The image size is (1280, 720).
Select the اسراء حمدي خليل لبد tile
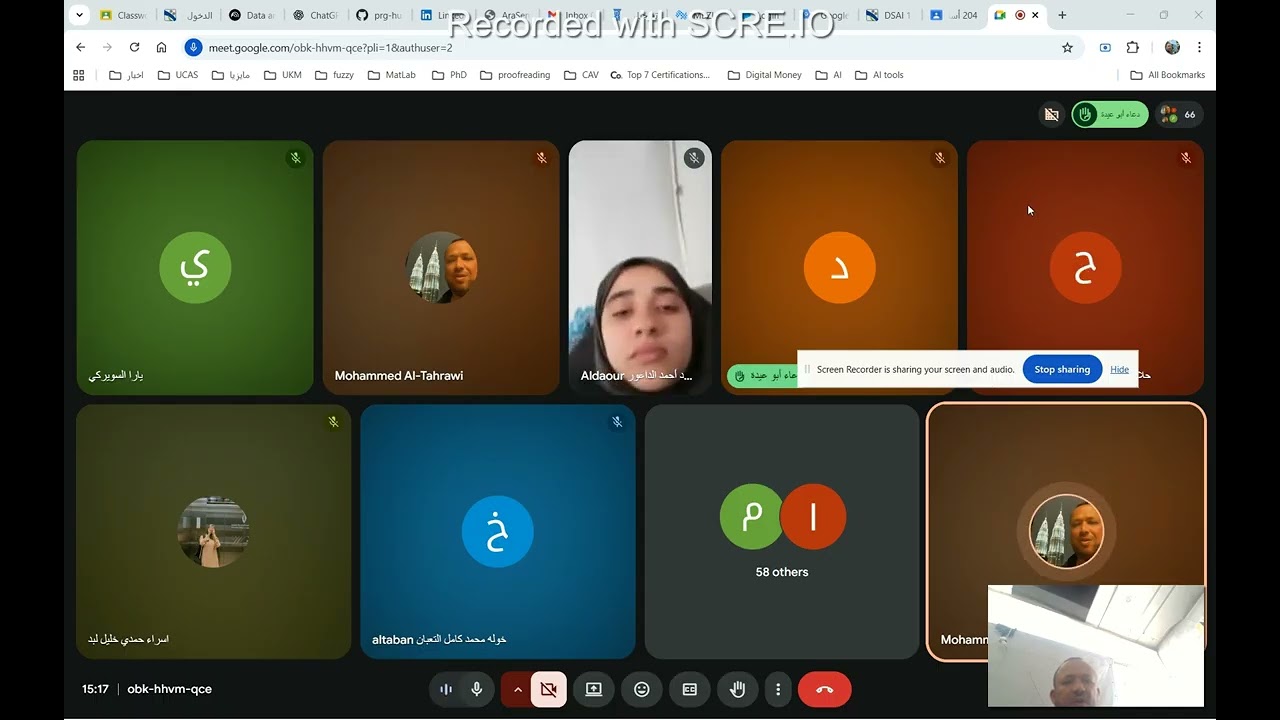tap(214, 531)
